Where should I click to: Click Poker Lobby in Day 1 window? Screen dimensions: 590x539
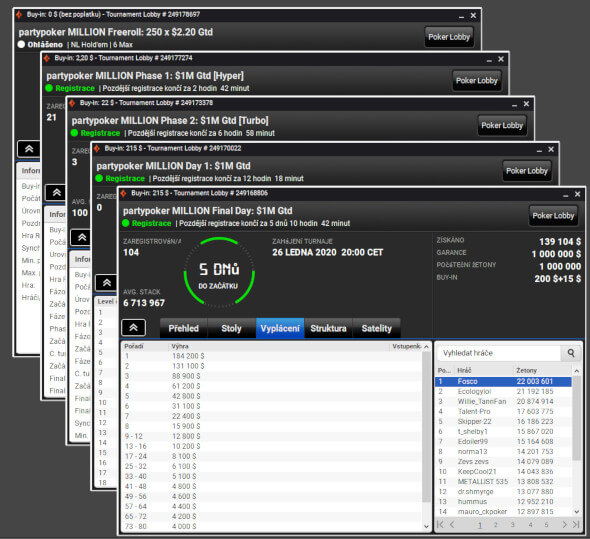tap(527, 171)
